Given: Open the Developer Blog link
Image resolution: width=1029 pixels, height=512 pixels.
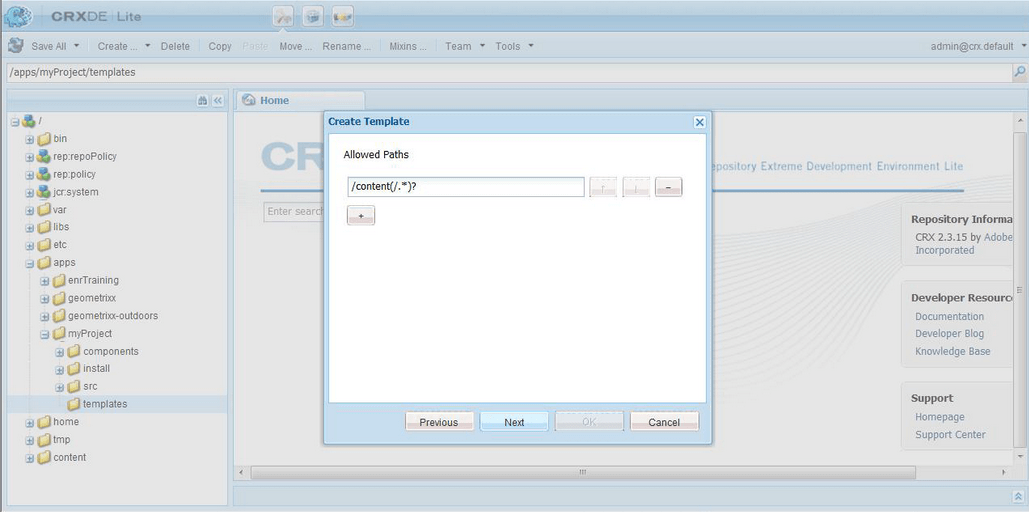Looking at the screenshot, I should 950,333.
